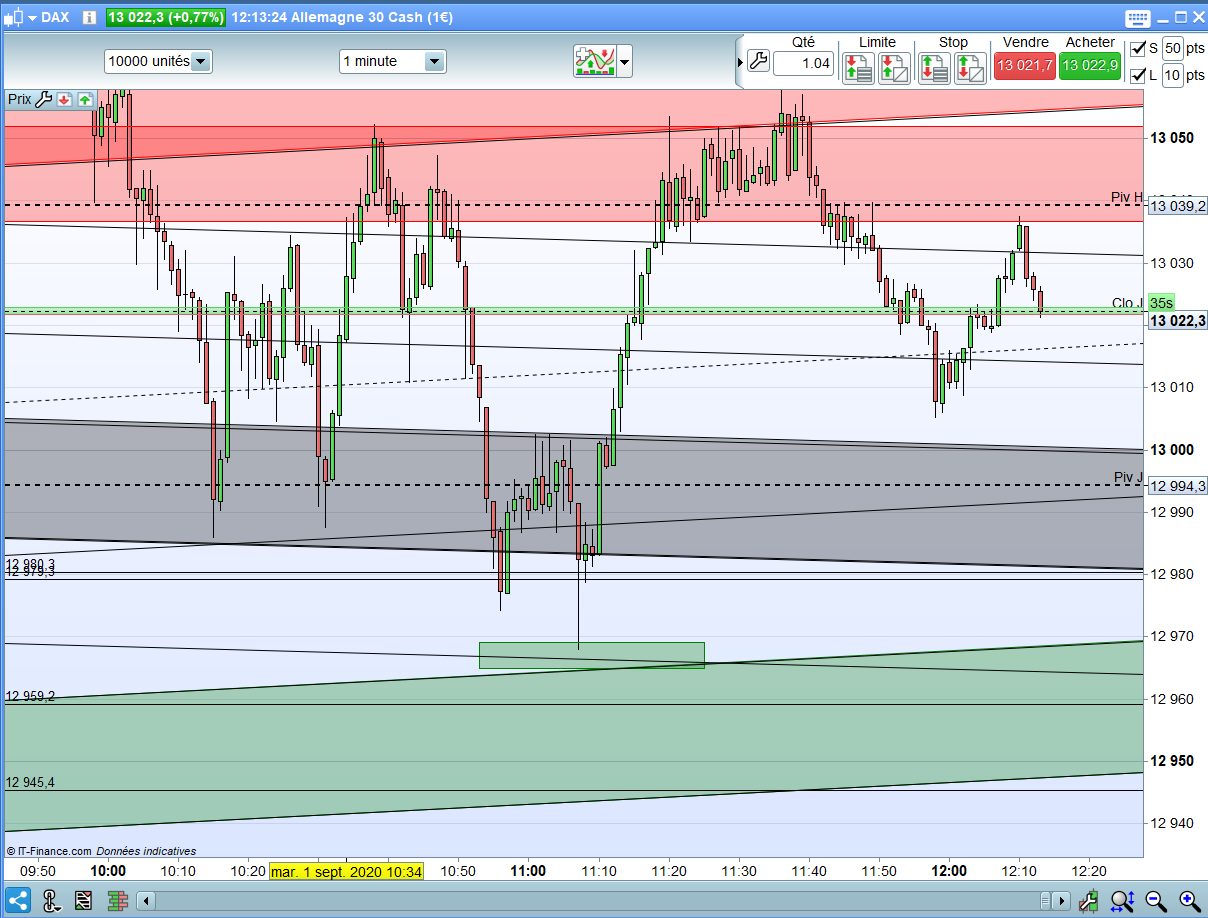The width and height of the screenshot is (1208, 918).
Task: Click the S 50 pts field
Action: (1173, 48)
